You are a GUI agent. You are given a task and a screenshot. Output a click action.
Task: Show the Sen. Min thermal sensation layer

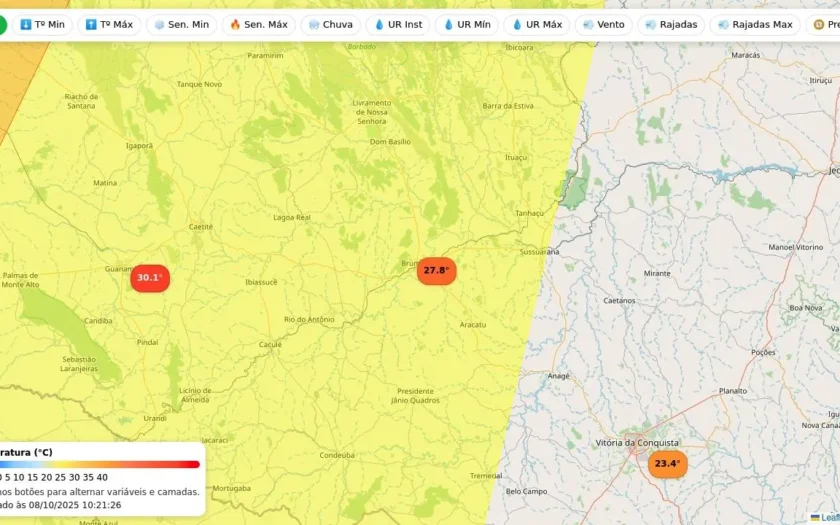(182, 25)
